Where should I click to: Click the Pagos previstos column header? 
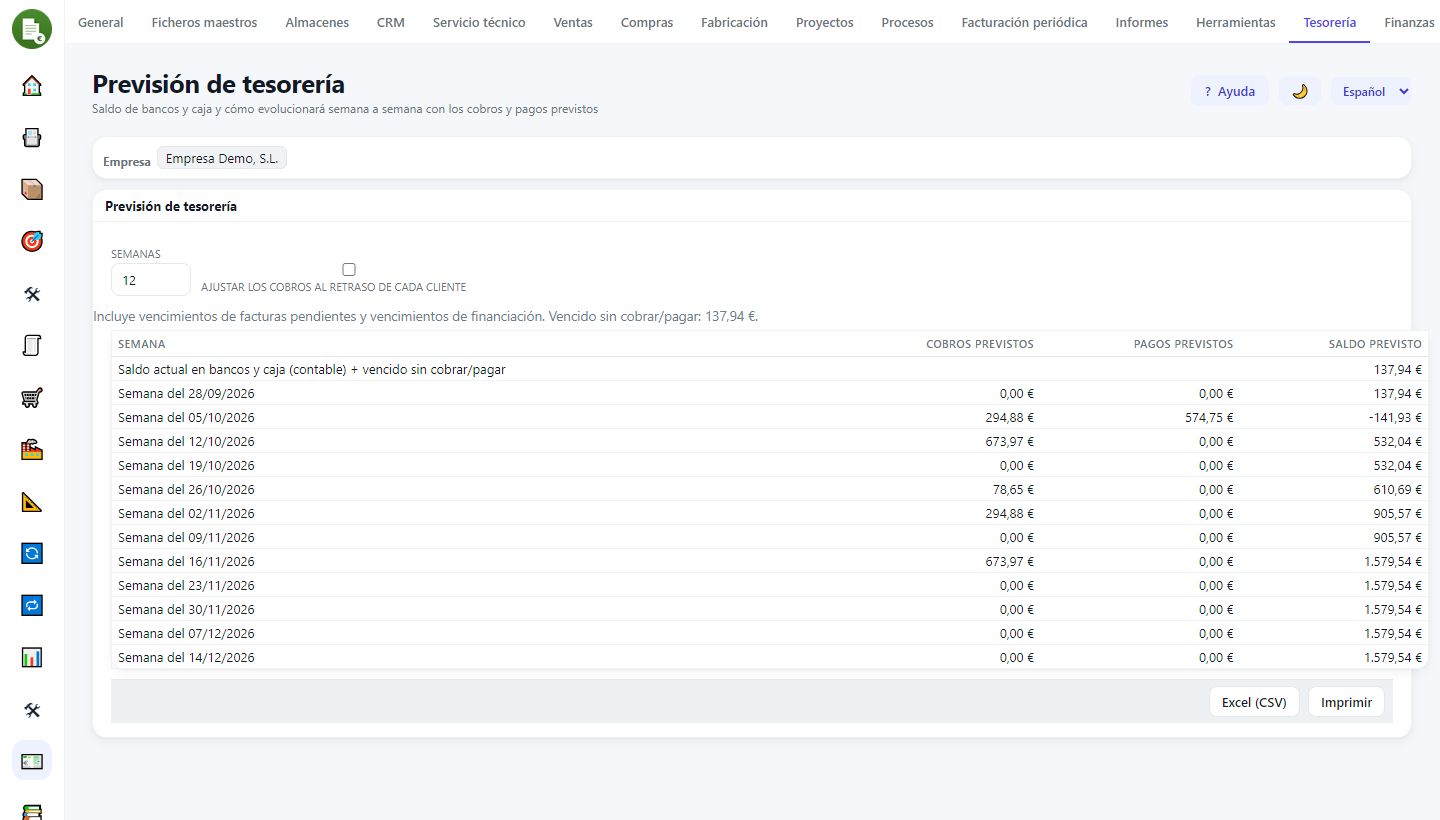coord(1183,344)
